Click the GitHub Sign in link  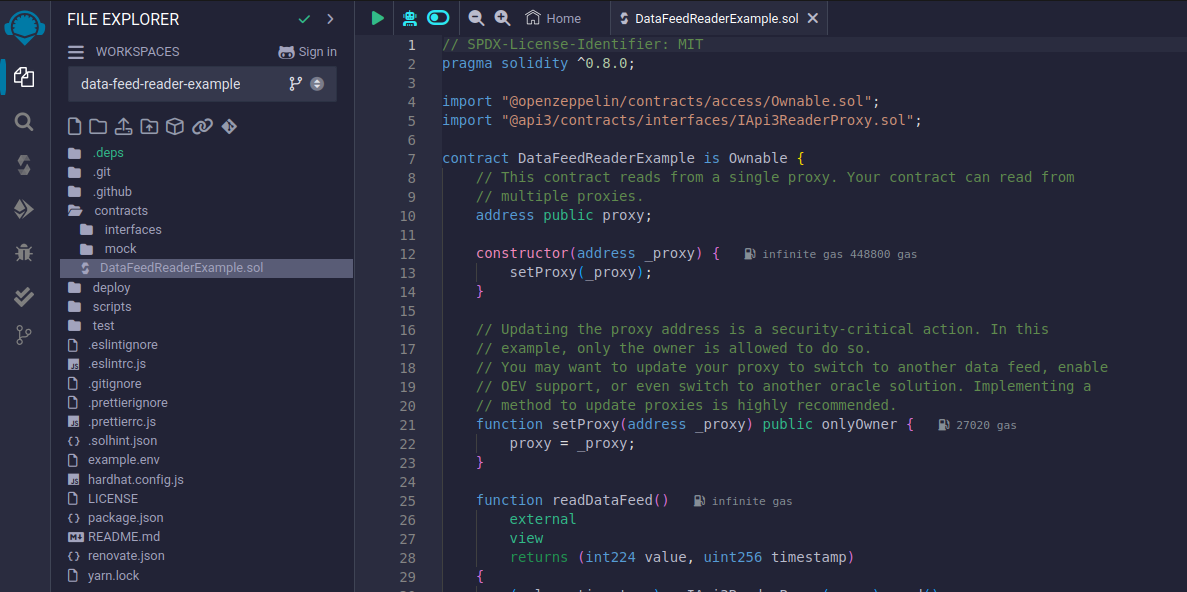coord(308,52)
